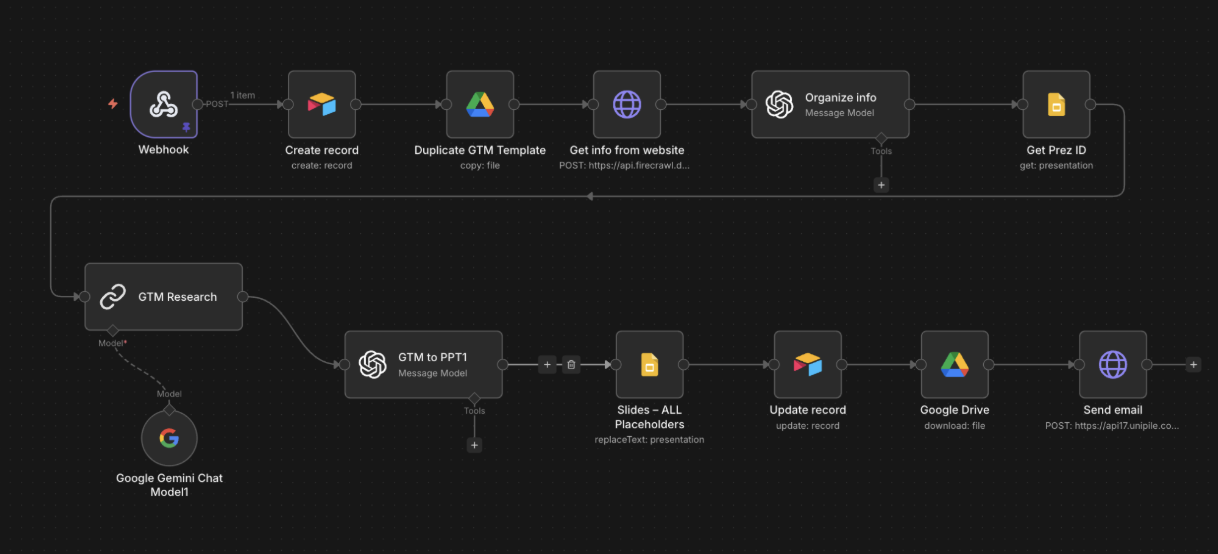
Task: Click the chain icon in GTM Research node
Action: 113,296
